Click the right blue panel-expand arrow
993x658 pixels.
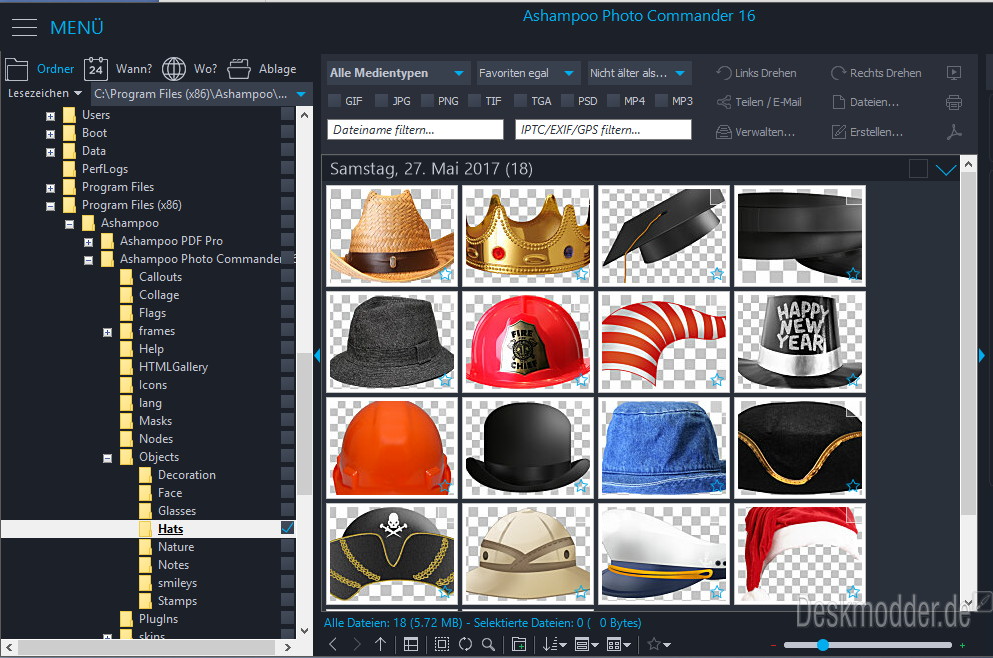[x=982, y=356]
